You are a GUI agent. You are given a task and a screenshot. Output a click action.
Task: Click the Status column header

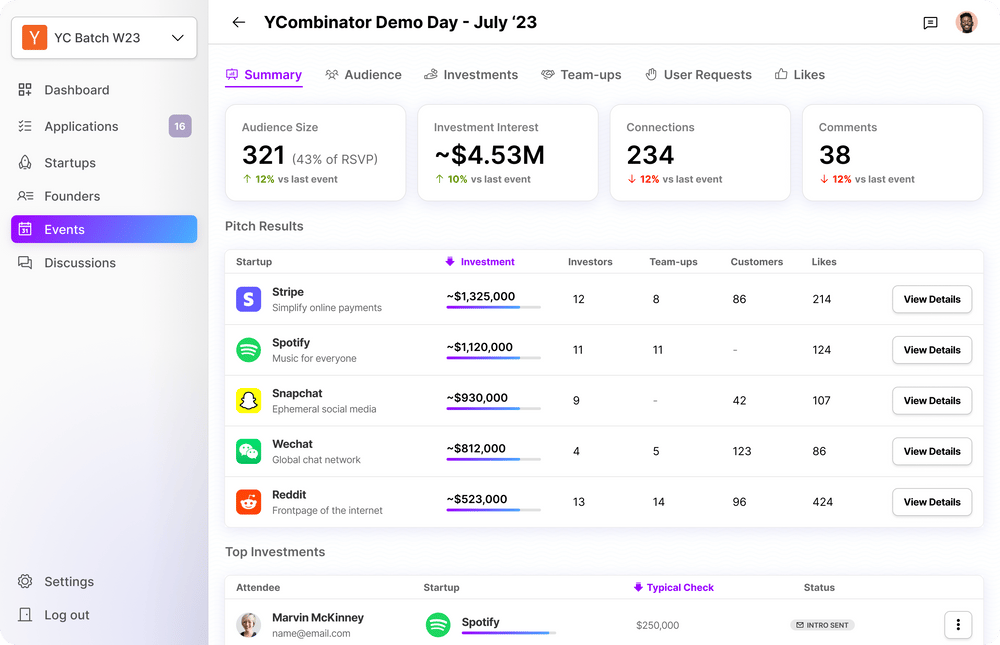pos(819,588)
